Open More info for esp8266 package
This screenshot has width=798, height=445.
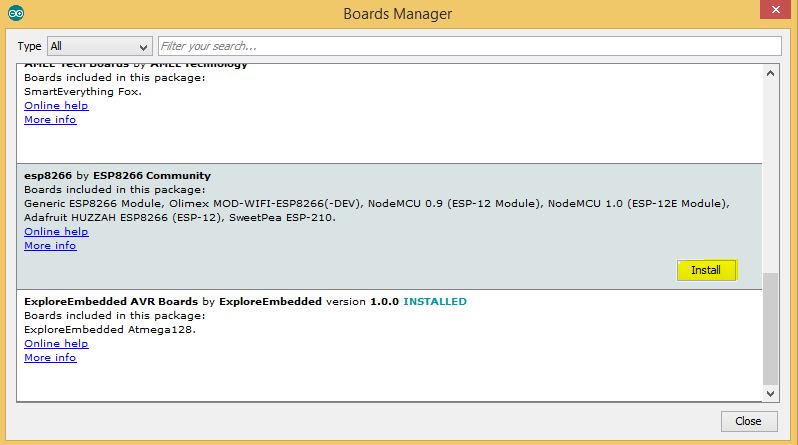50,246
